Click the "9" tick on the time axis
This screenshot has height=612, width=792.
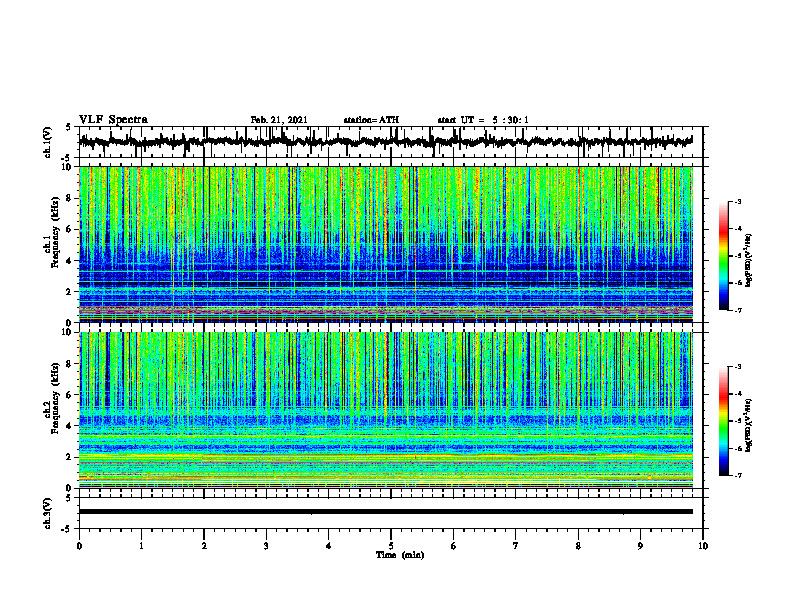click(x=640, y=546)
